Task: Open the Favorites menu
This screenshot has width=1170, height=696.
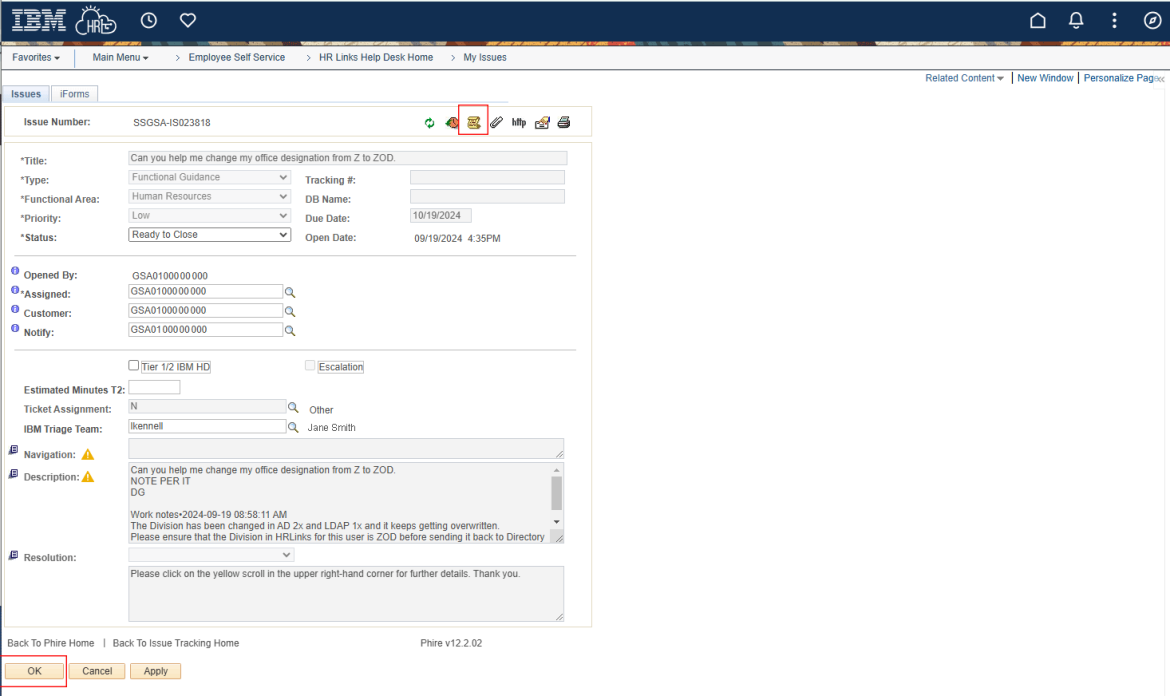Action: (x=36, y=58)
